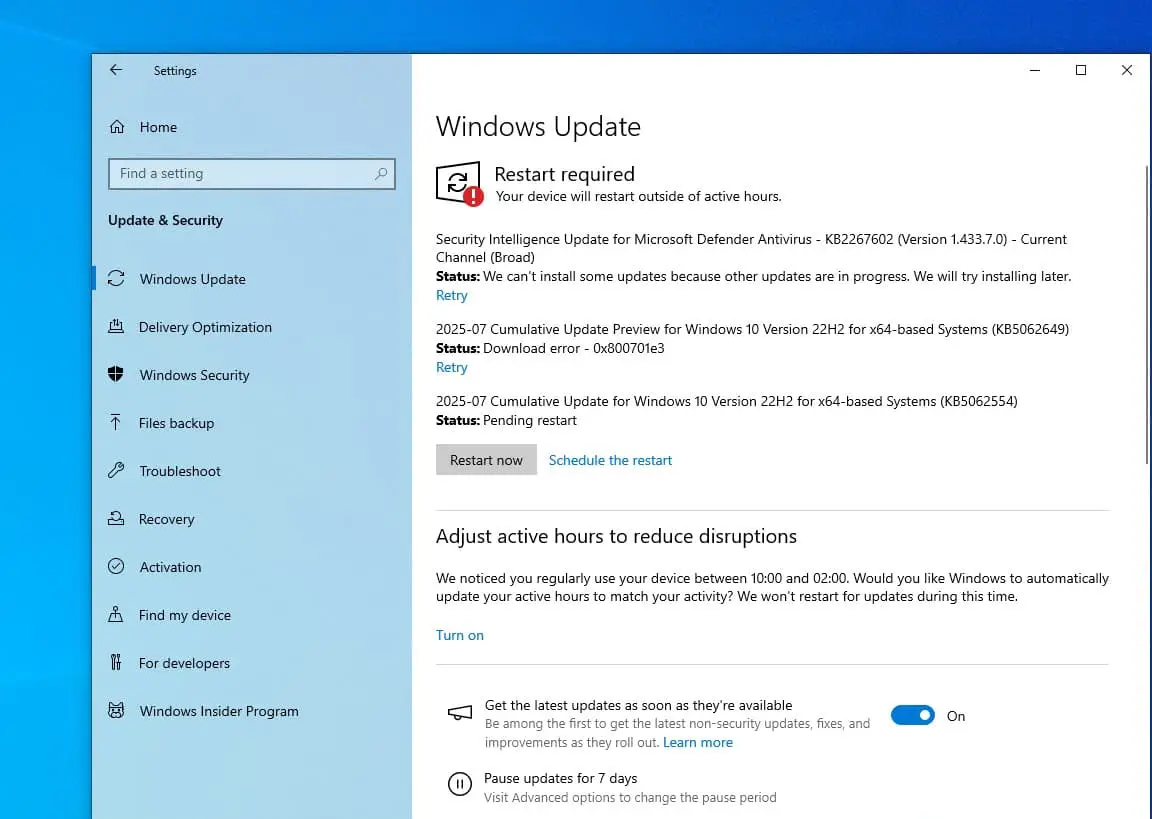The height and width of the screenshot is (819, 1152).
Task: Click the Restart required status icon
Action: pos(459,184)
